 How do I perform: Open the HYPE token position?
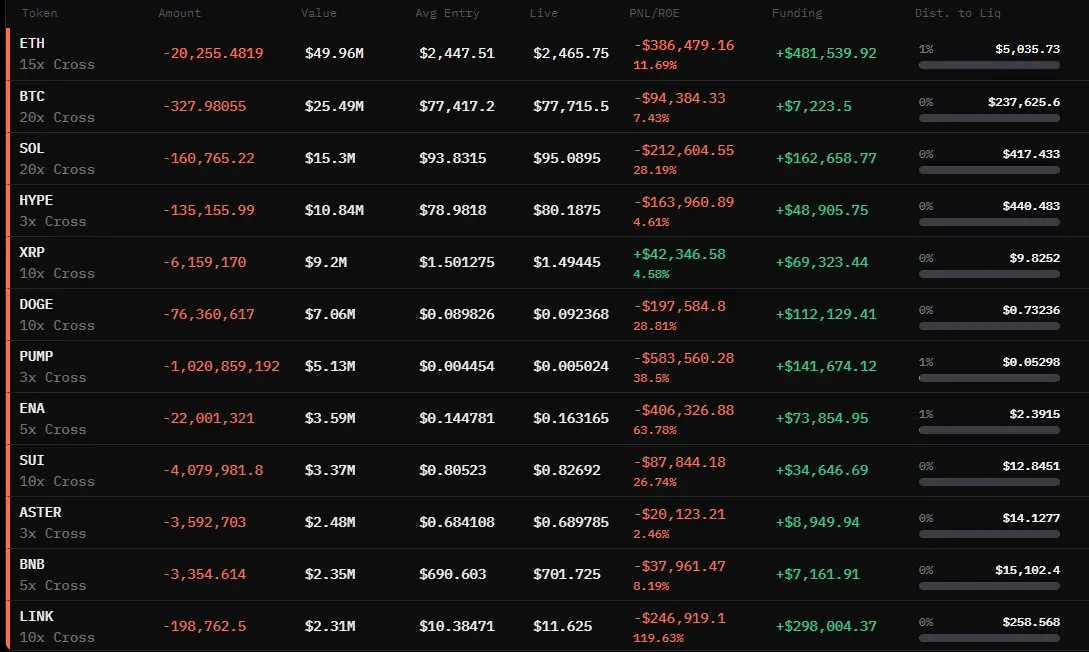(x=36, y=201)
